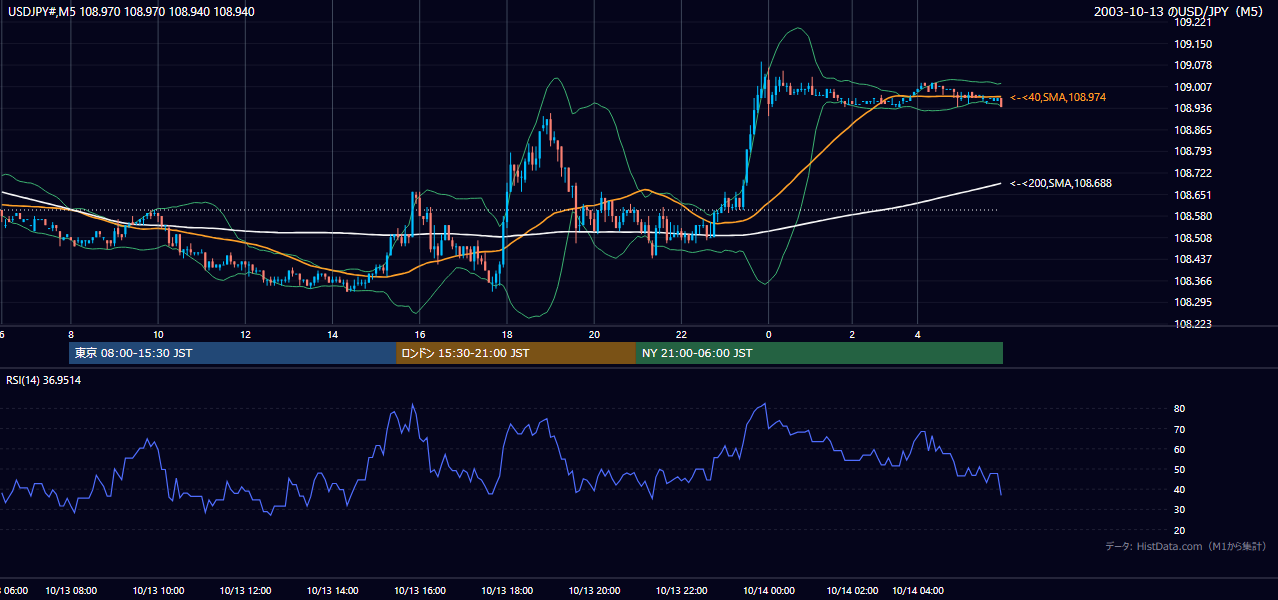Select the ロンドン 15:30-21:00 JST session bar
Image resolution: width=1278 pixels, height=600 pixels.
click(515, 353)
